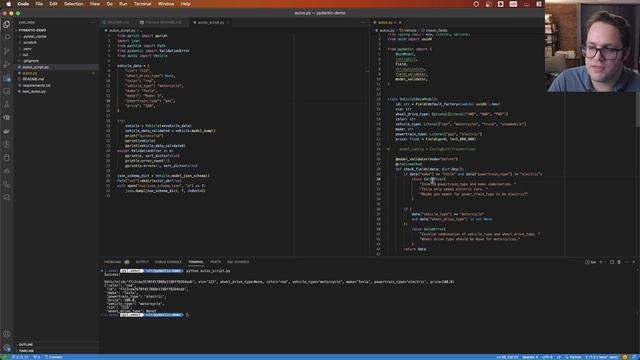Open the Explorer view in activity bar

(x=7, y=24)
